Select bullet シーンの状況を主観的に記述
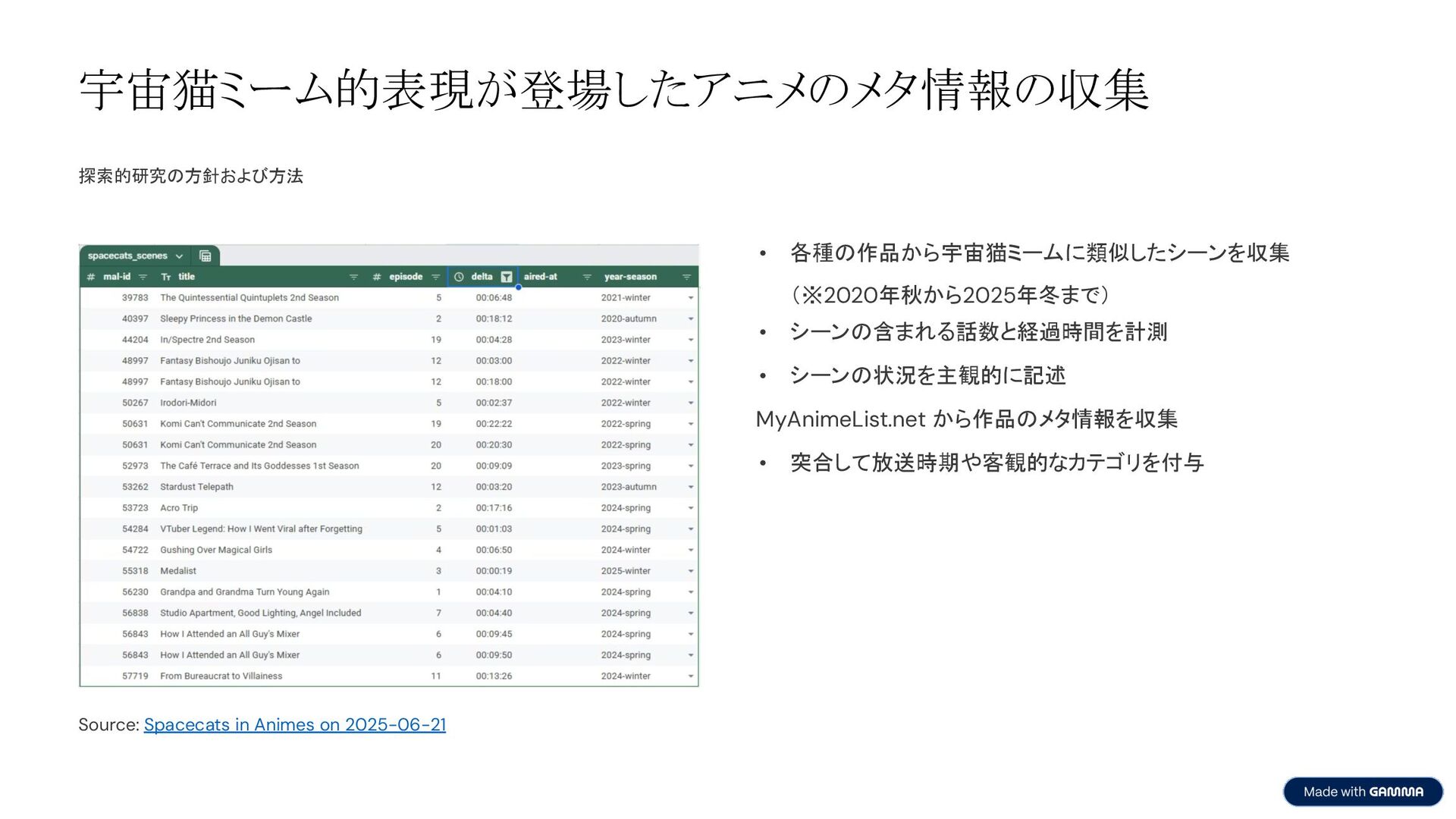 point(928,375)
